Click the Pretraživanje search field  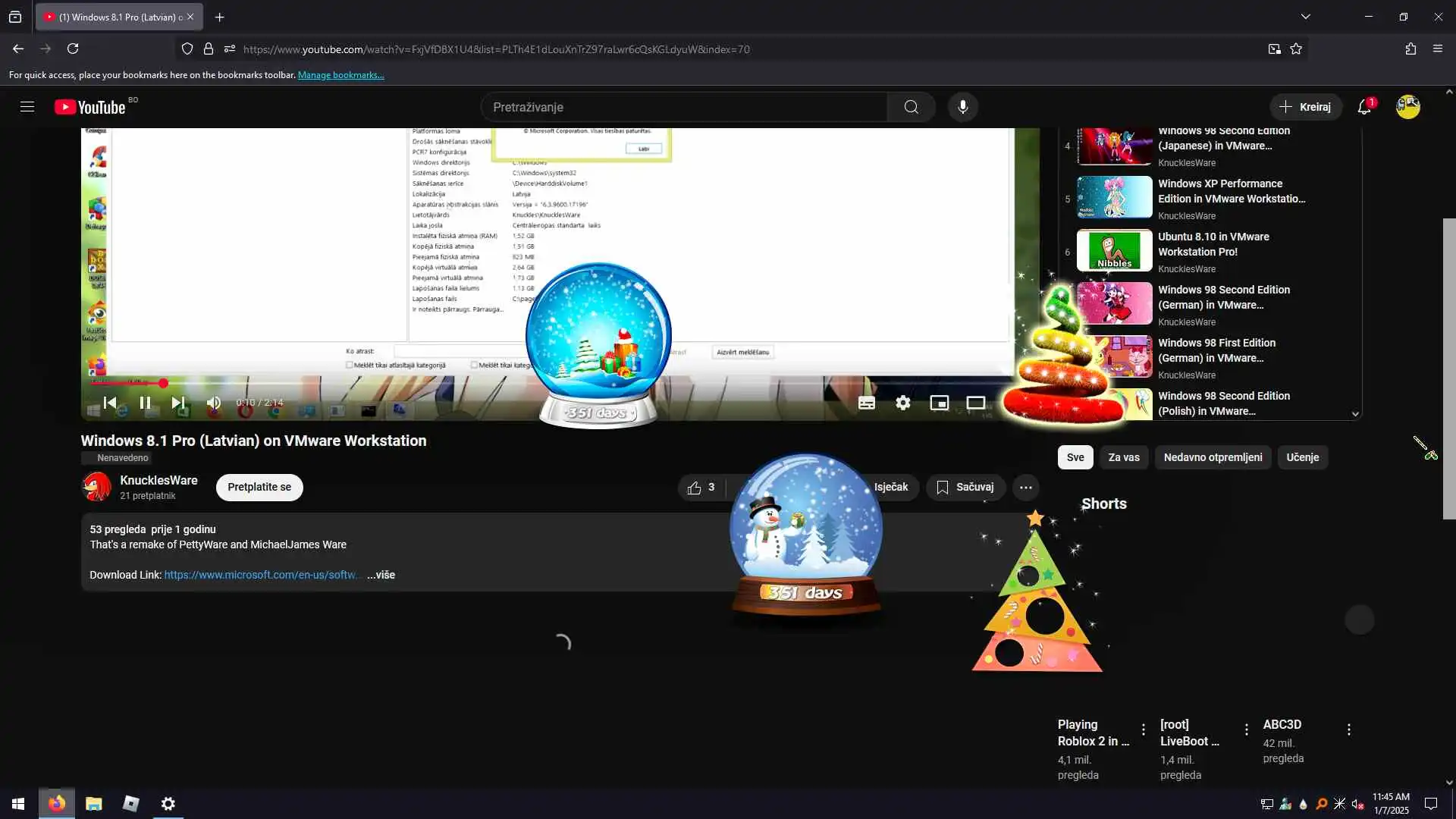coord(682,107)
